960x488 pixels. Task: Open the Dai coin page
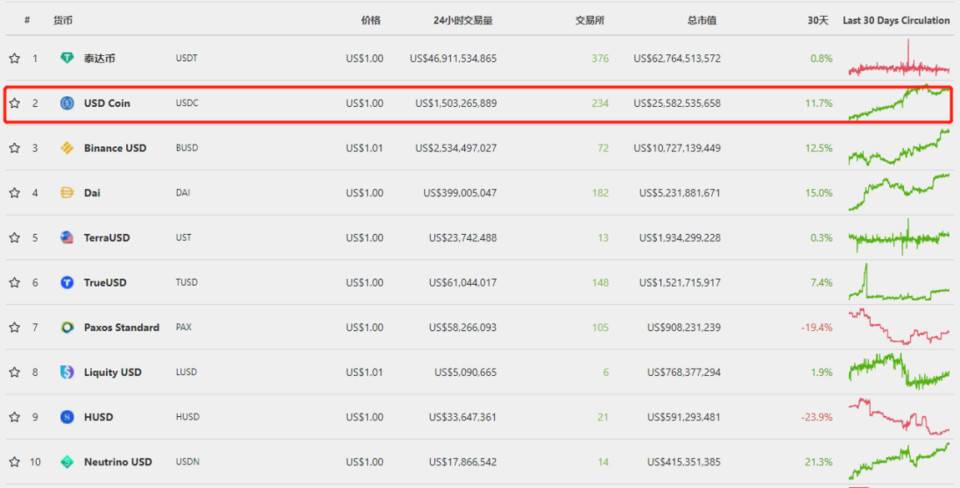coord(92,192)
